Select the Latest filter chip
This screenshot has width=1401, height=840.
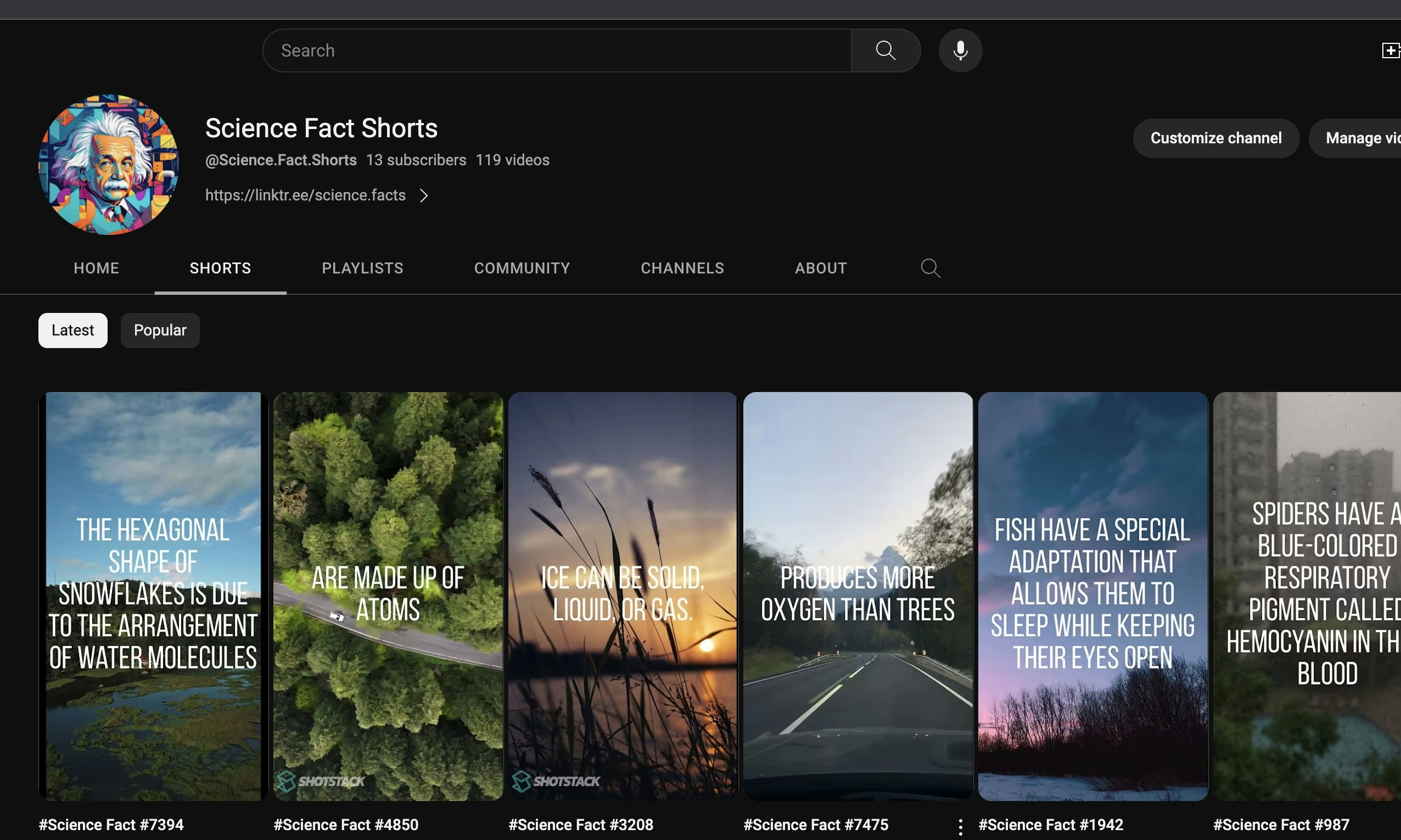[x=72, y=331]
